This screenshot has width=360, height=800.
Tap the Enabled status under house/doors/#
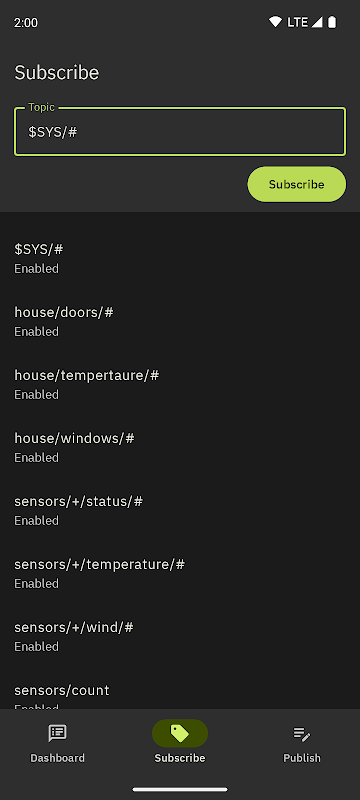36,332
